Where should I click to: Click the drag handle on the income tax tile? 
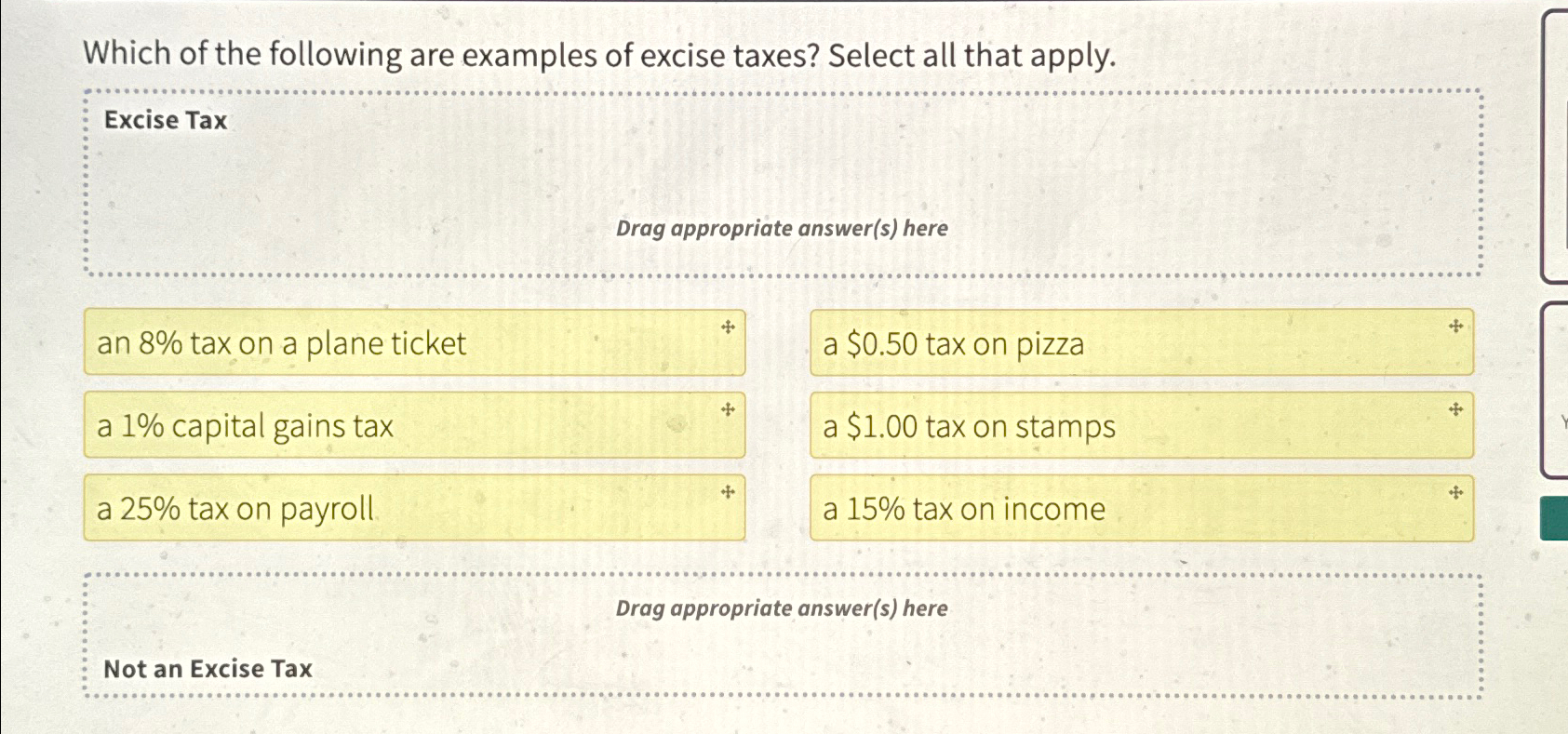1454,491
